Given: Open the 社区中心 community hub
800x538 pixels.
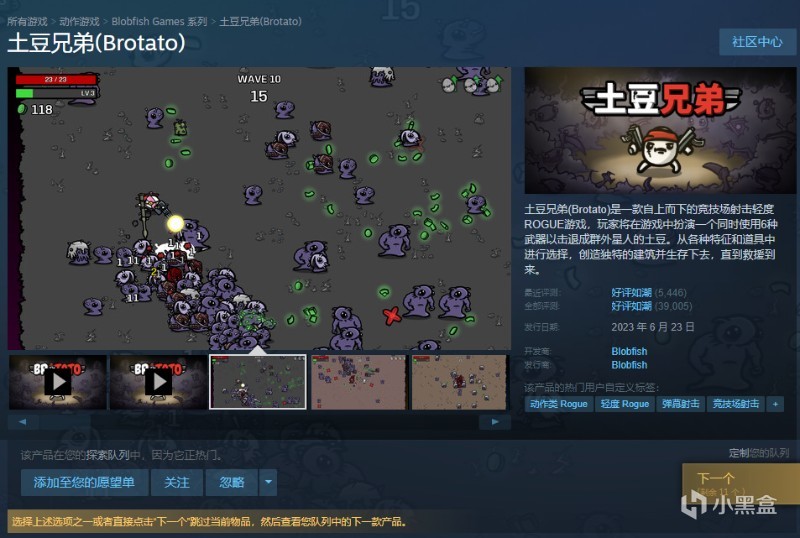Looking at the screenshot, I should click(x=757, y=42).
